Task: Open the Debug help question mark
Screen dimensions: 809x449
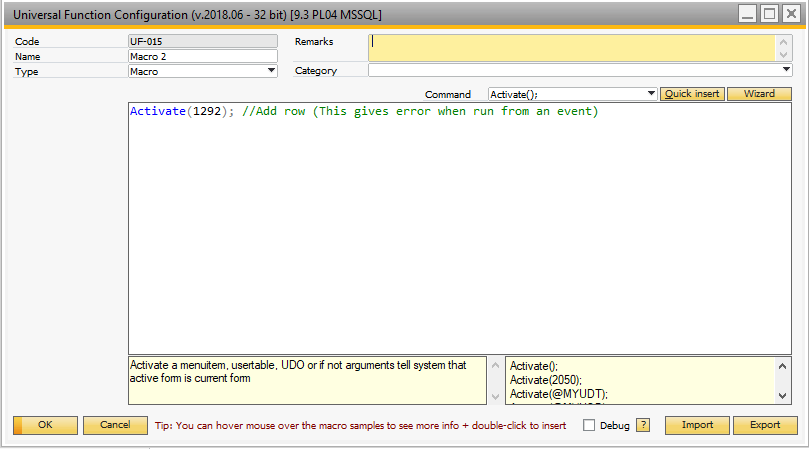Action: [643, 425]
